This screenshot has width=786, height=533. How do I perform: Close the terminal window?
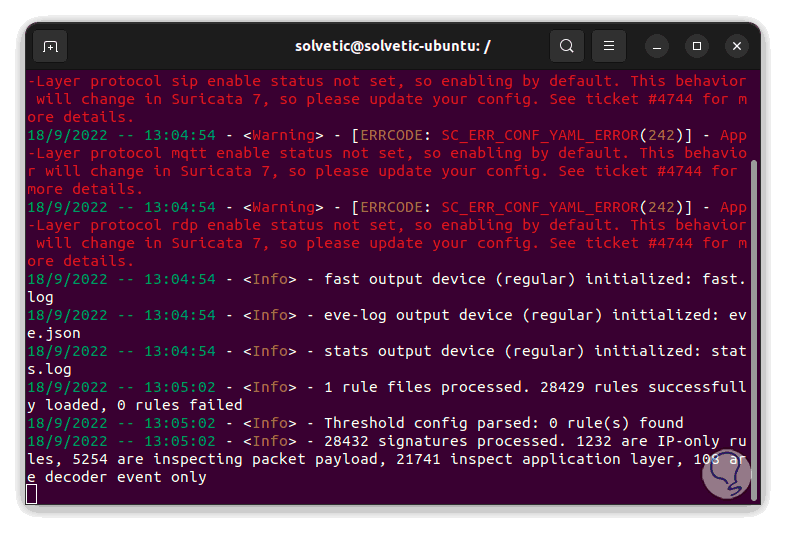point(737,46)
